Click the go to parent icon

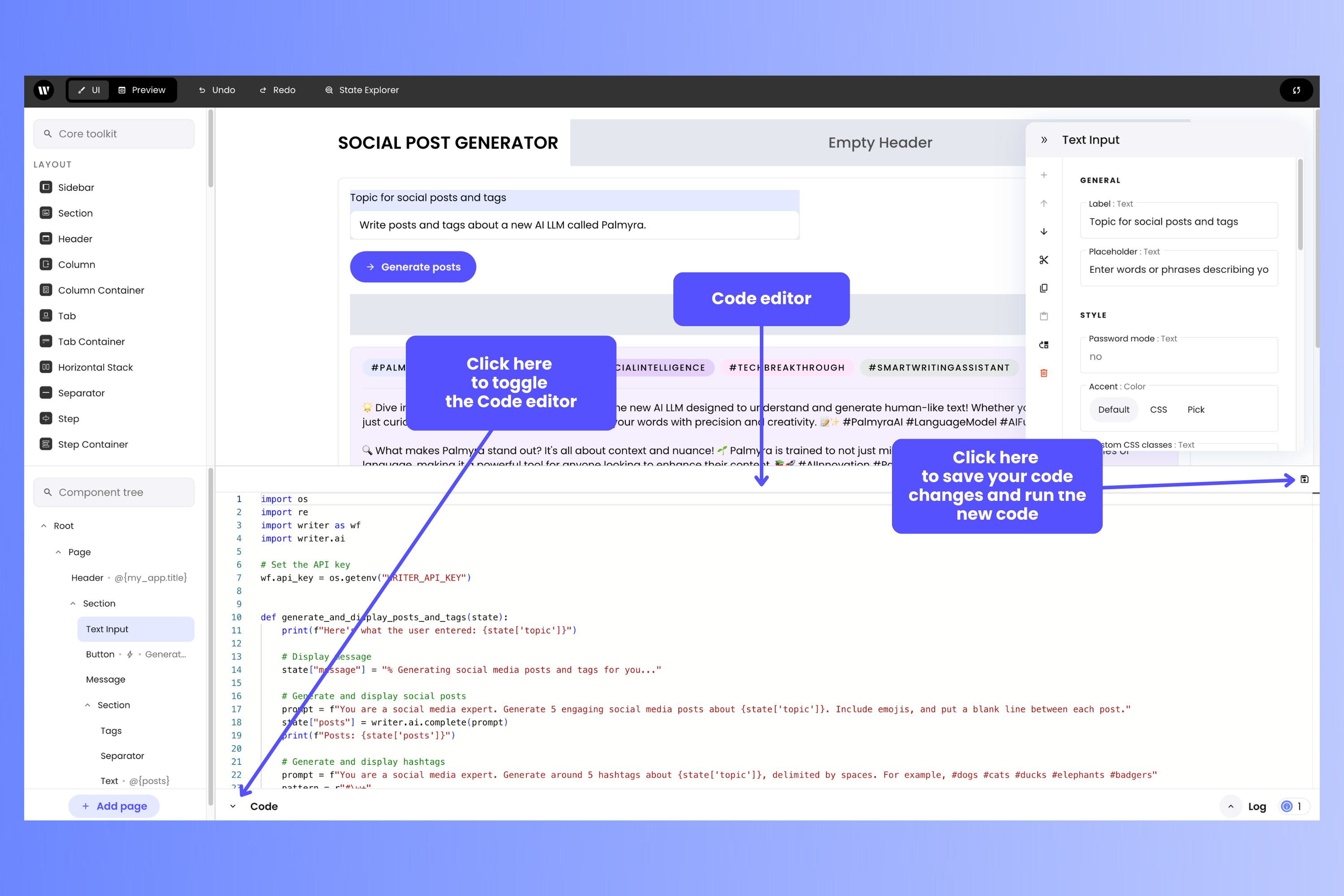click(1044, 345)
